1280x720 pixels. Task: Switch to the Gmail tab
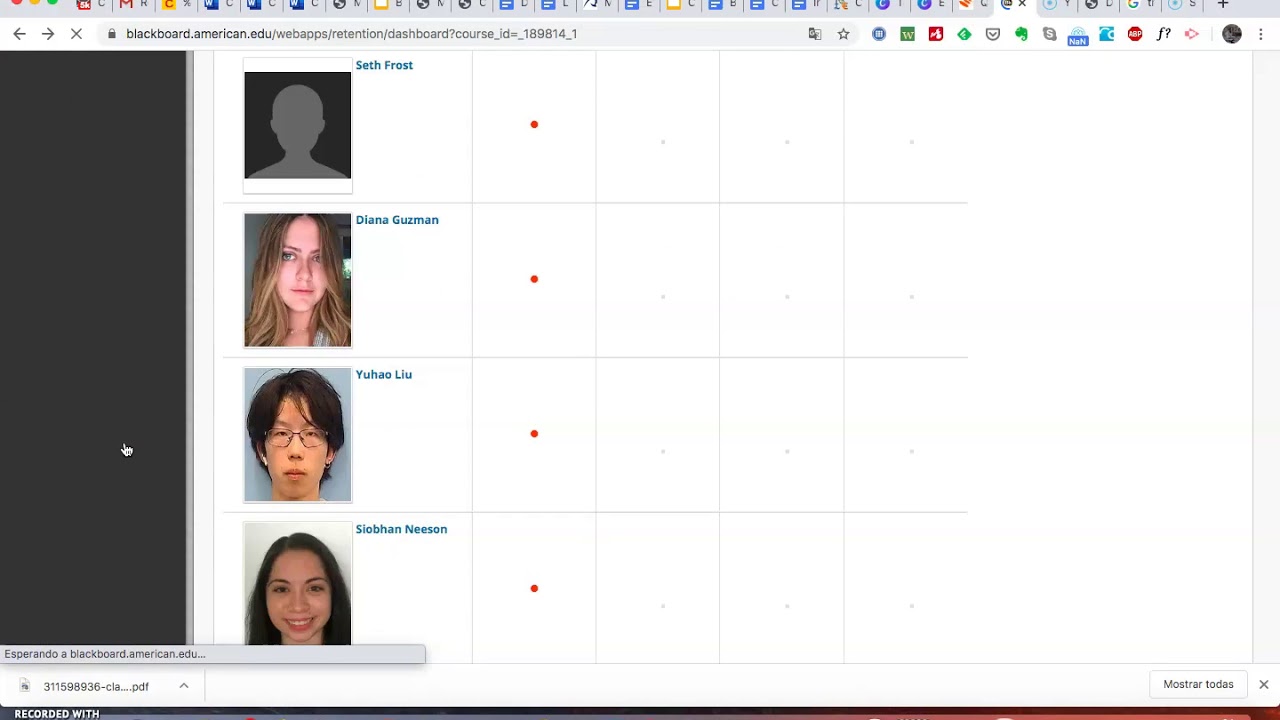pos(132,5)
